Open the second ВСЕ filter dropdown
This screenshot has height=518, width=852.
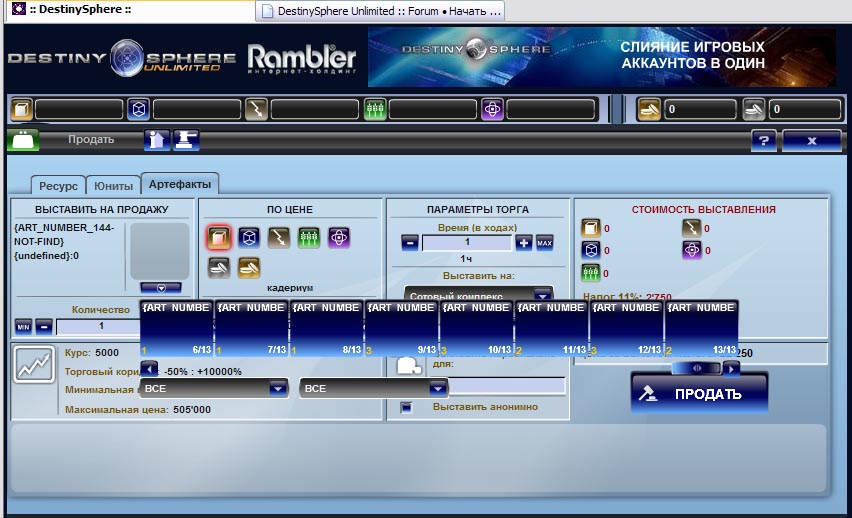(373, 389)
